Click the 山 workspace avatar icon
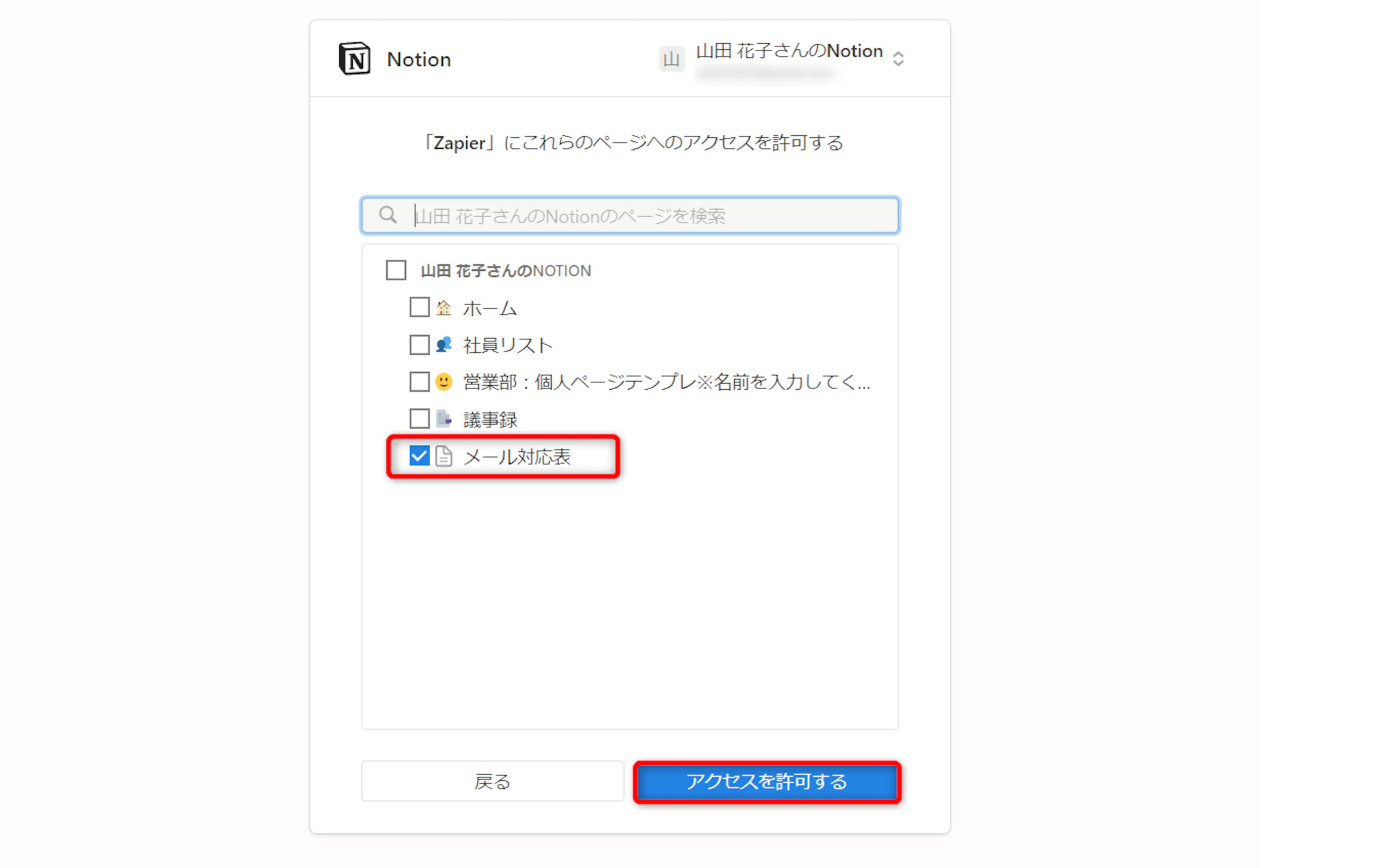The image size is (1376, 868). (x=671, y=59)
